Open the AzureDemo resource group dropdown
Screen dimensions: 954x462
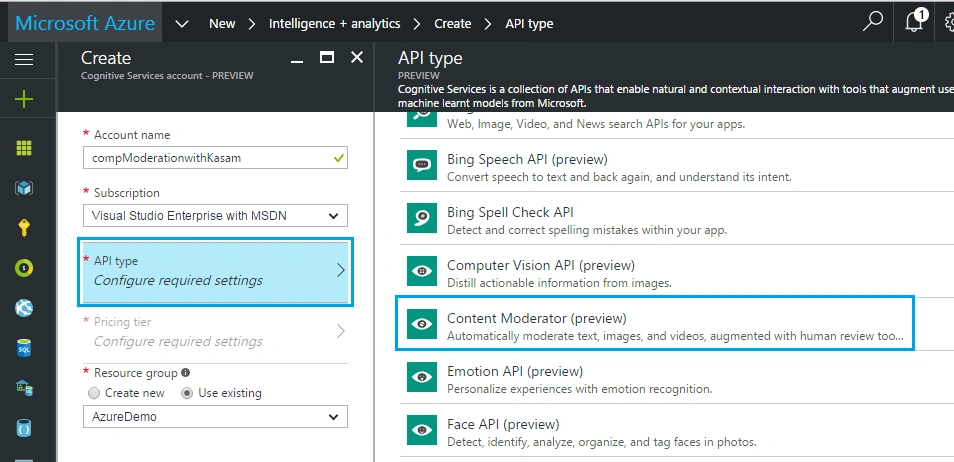tap(215, 417)
